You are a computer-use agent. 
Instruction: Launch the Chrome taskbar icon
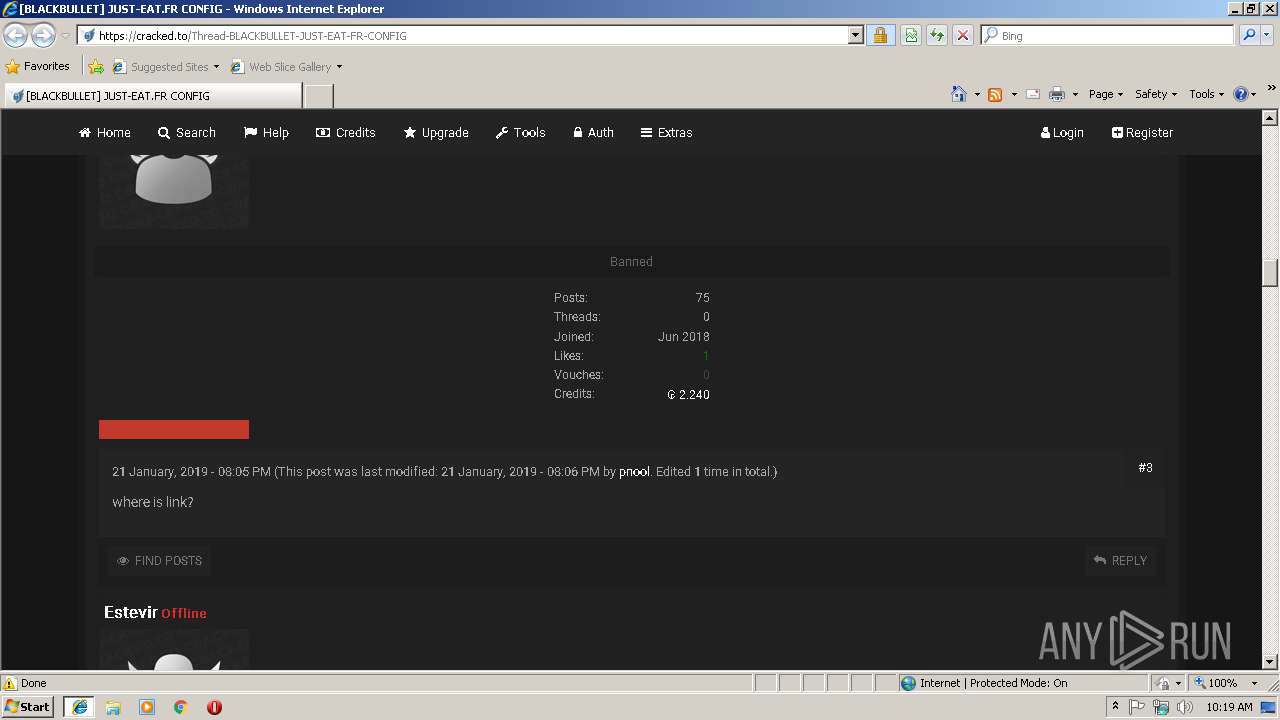(181, 707)
